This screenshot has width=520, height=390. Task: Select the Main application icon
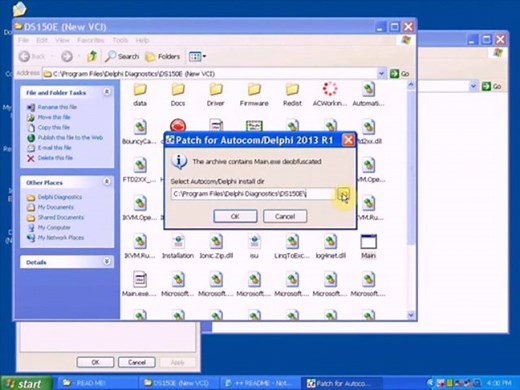click(x=368, y=247)
